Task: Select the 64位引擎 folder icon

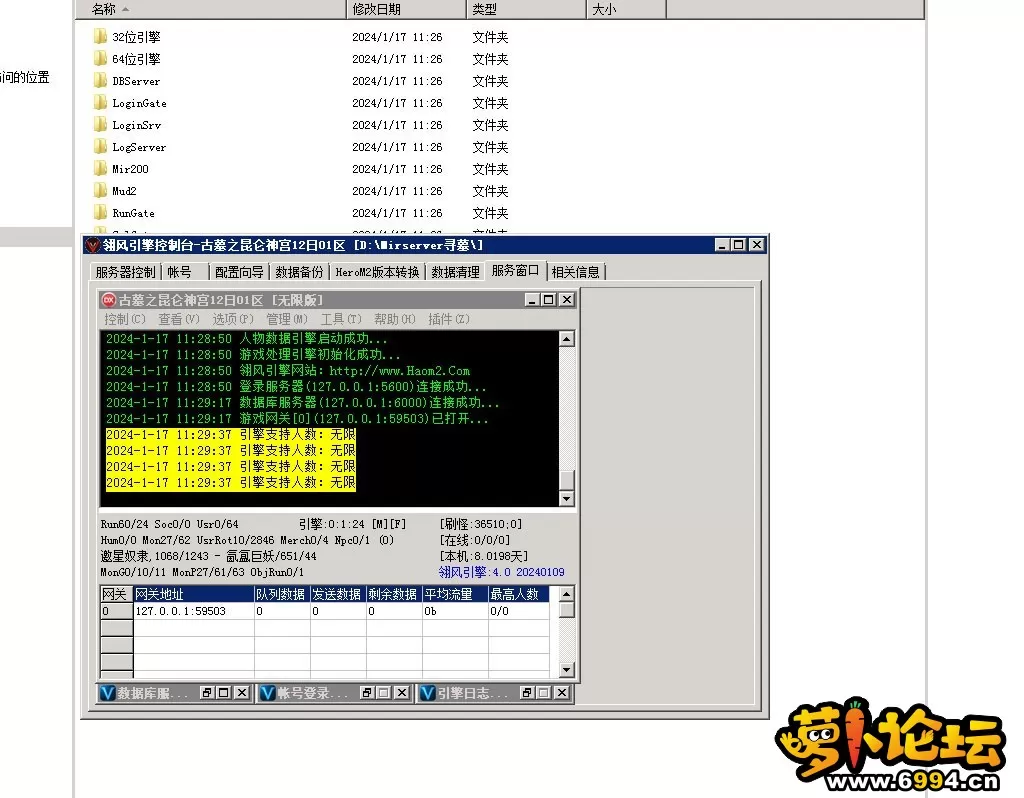Action: [x=100, y=59]
